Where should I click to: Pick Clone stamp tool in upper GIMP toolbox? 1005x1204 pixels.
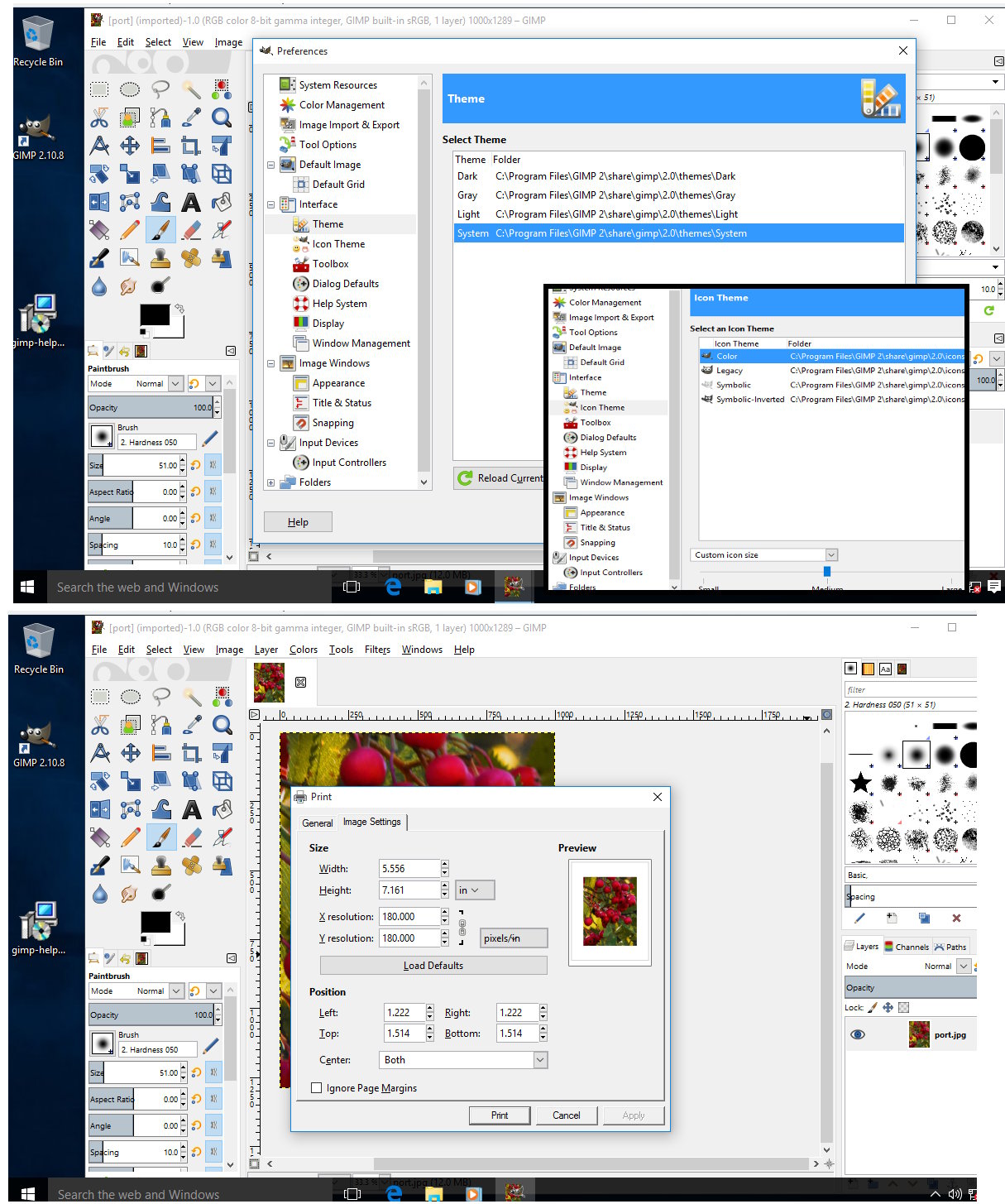pyautogui.click(x=160, y=258)
